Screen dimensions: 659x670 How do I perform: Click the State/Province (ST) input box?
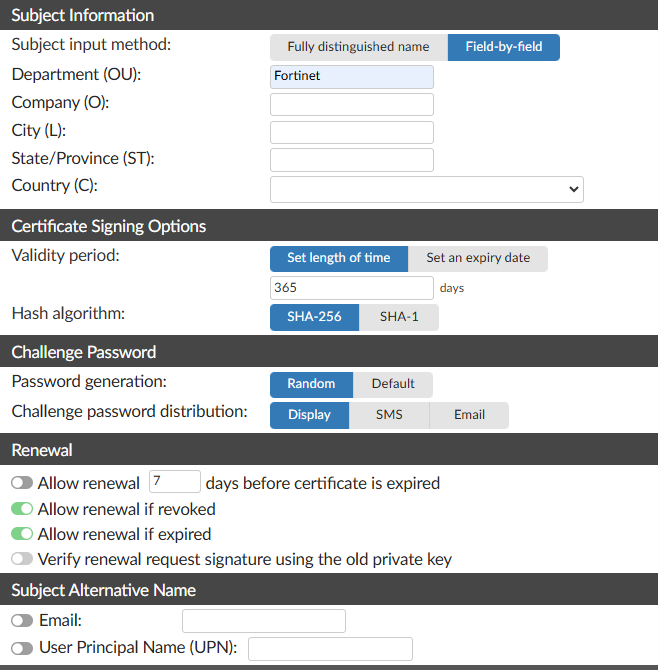(x=352, y=160)
